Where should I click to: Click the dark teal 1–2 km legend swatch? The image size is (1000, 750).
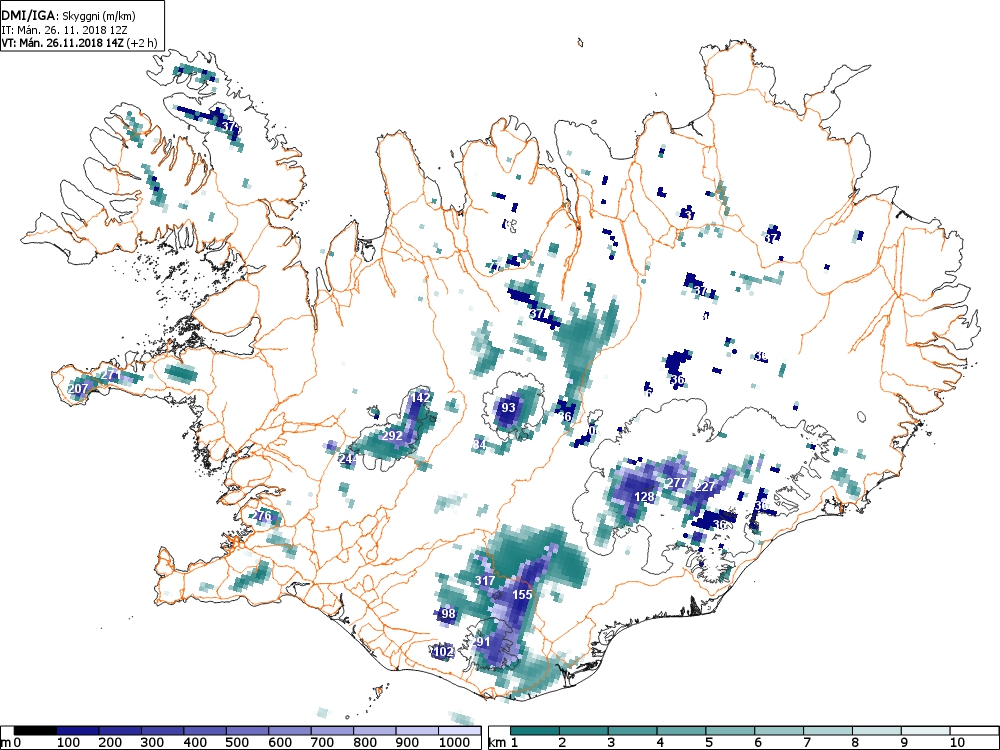coord(535,731)
